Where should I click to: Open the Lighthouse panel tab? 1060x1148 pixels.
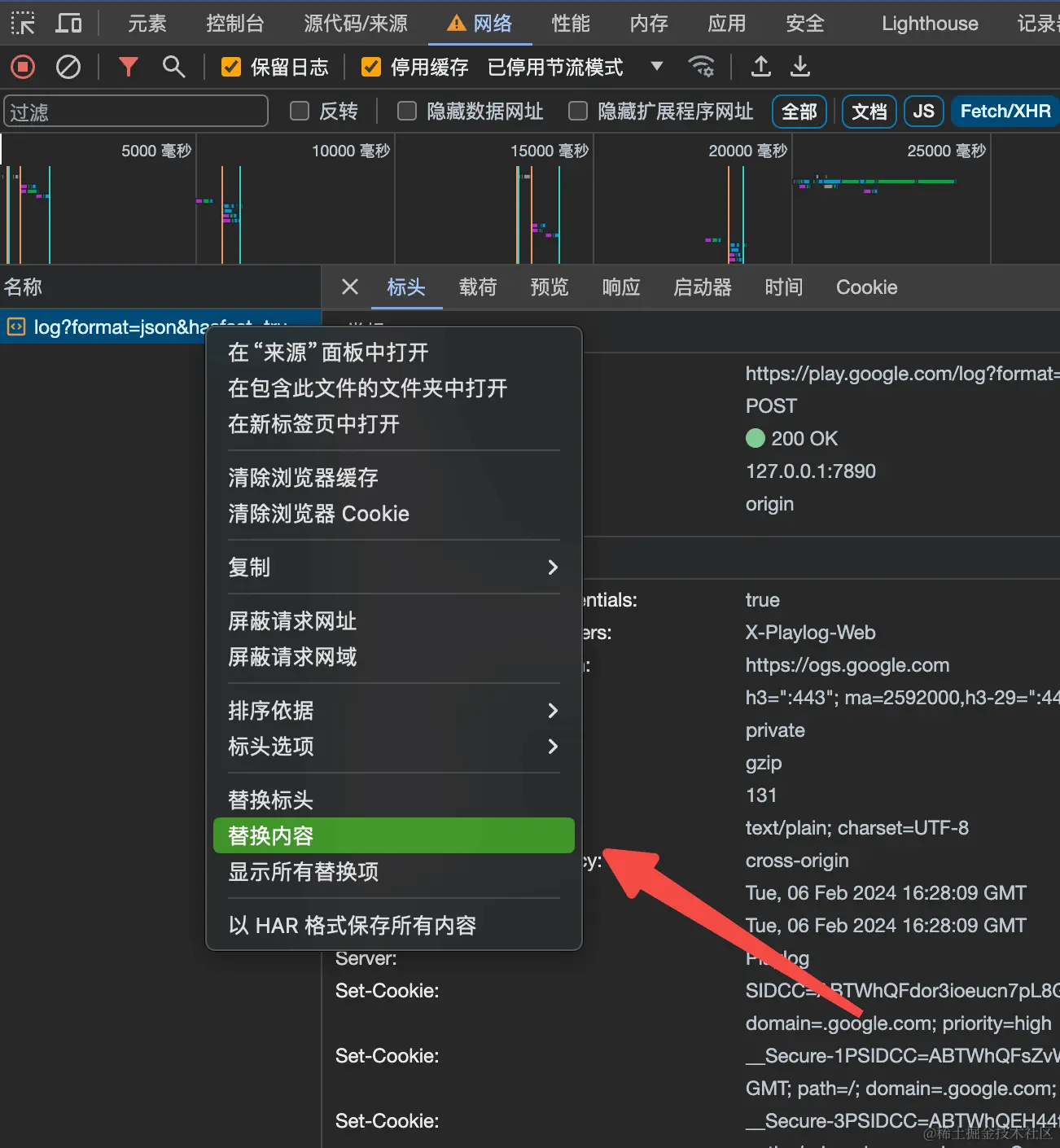coord(930,23)
